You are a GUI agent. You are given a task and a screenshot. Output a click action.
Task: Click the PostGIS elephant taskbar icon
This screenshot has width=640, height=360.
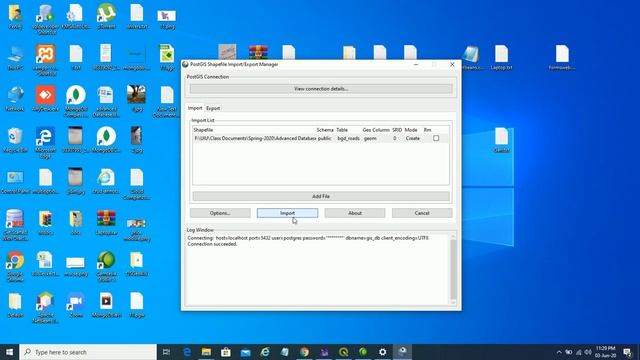tap(402, 352)
